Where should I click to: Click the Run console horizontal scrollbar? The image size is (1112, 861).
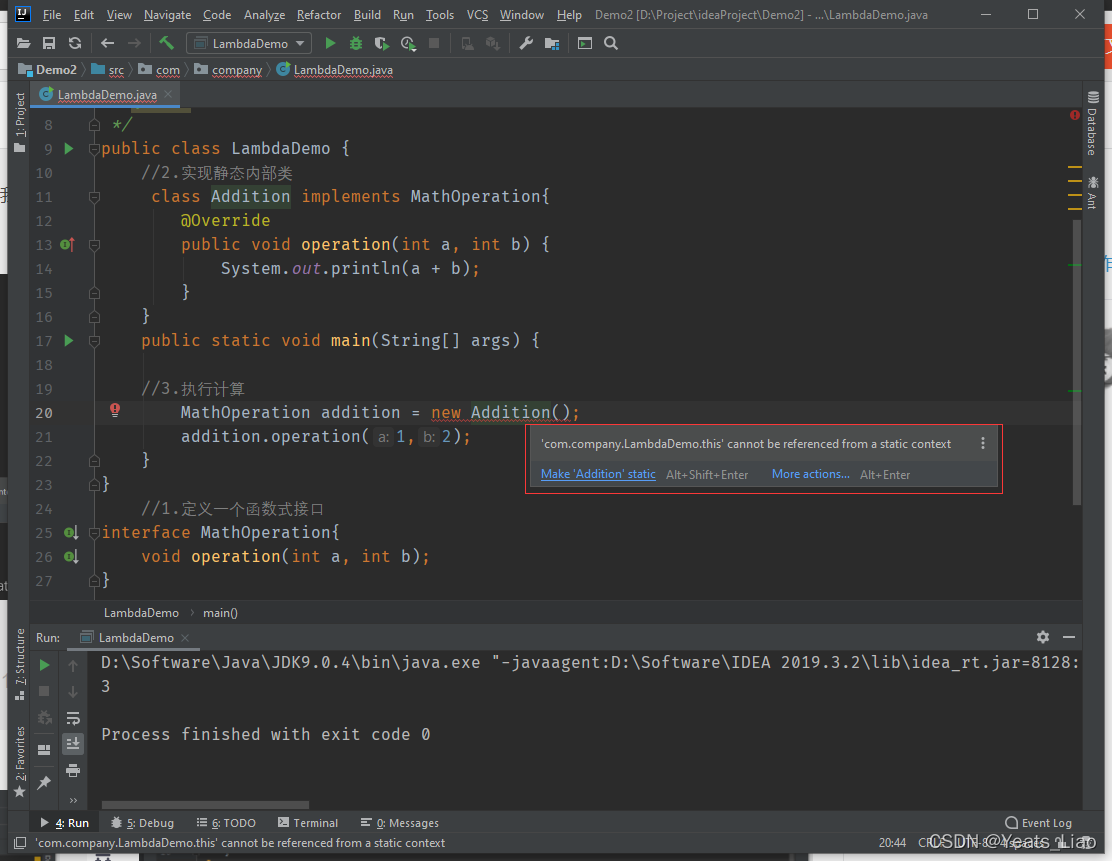[x=206, y=805]
